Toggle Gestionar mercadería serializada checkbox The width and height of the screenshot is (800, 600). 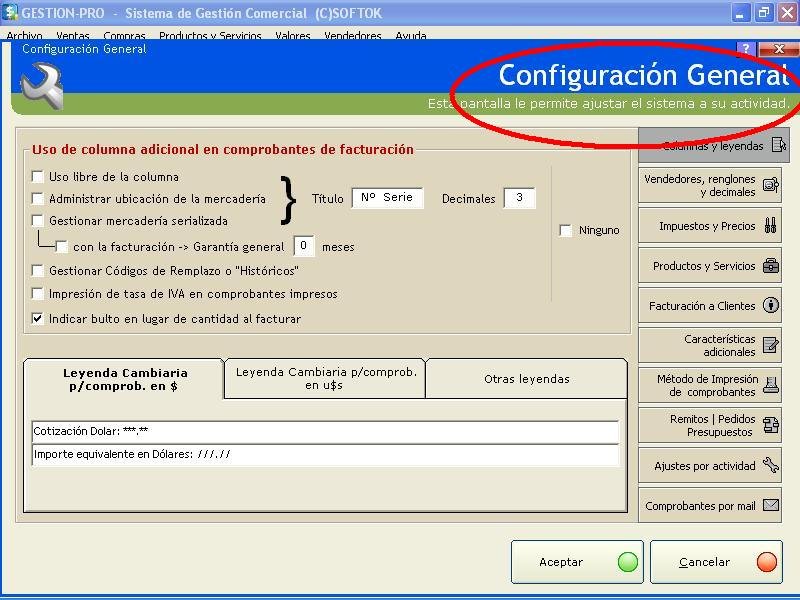pos(38,221)
